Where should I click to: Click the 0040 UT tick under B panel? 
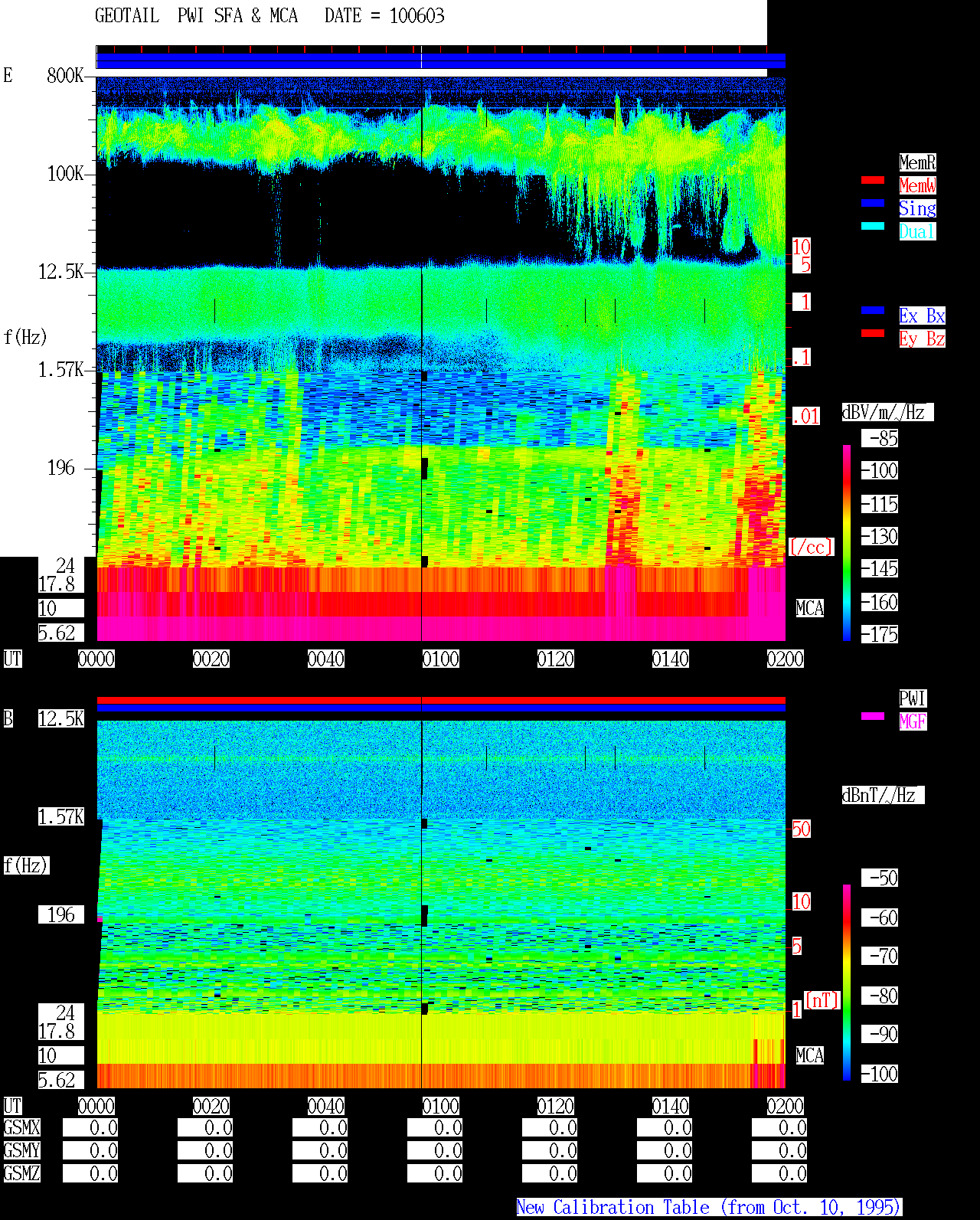point(326,1106)
